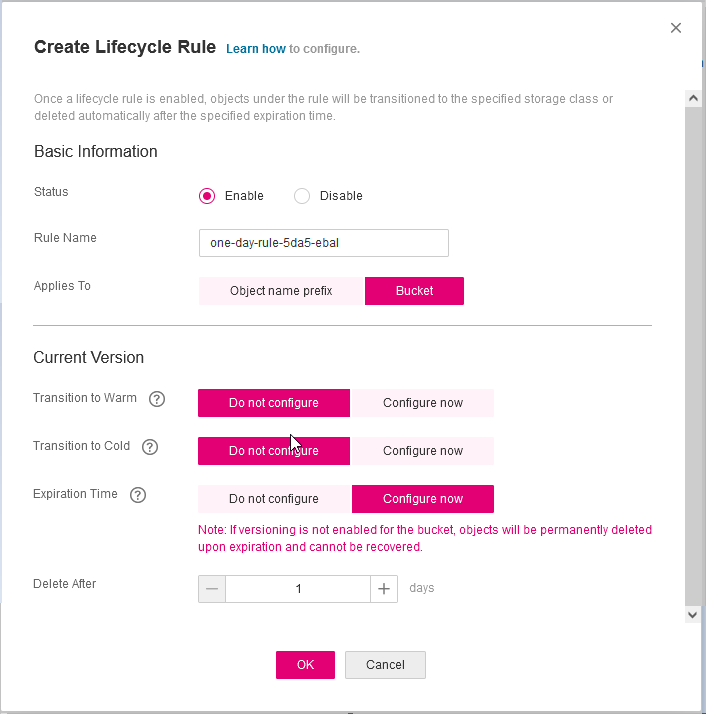Viewport: 706px width, 714px height.
Task: Increase Delete After days with plus
Action: [x=384, y=589]
